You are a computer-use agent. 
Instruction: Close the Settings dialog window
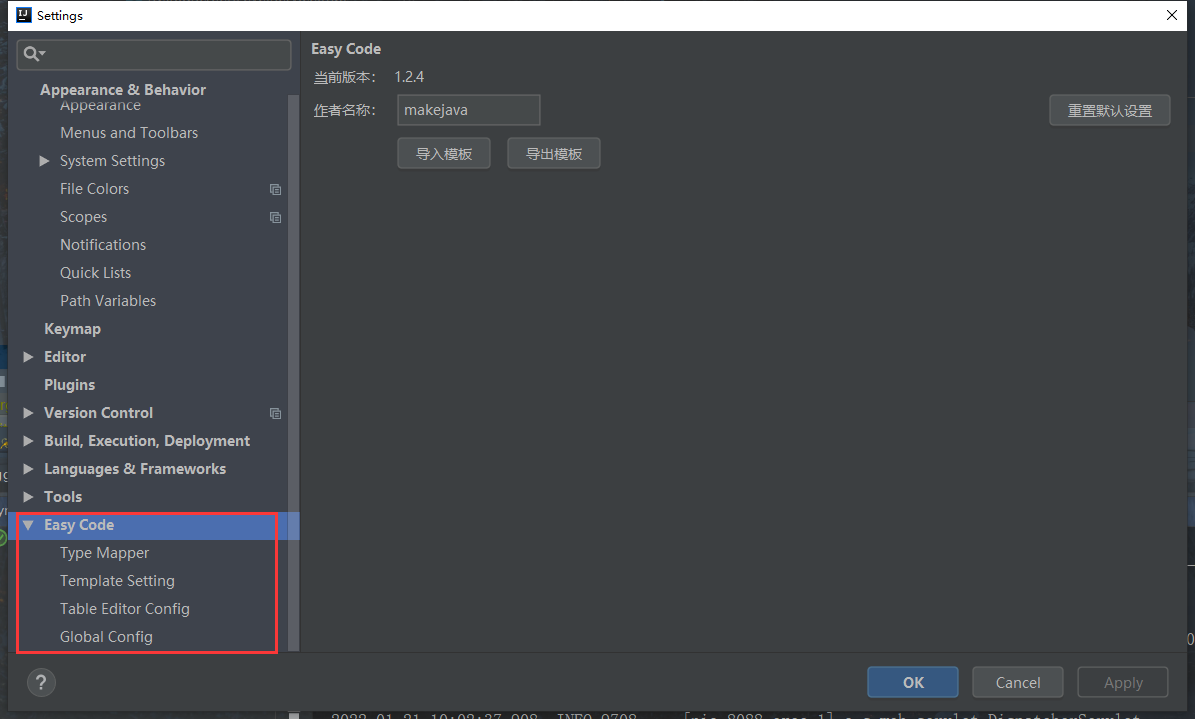(1171, 15)
